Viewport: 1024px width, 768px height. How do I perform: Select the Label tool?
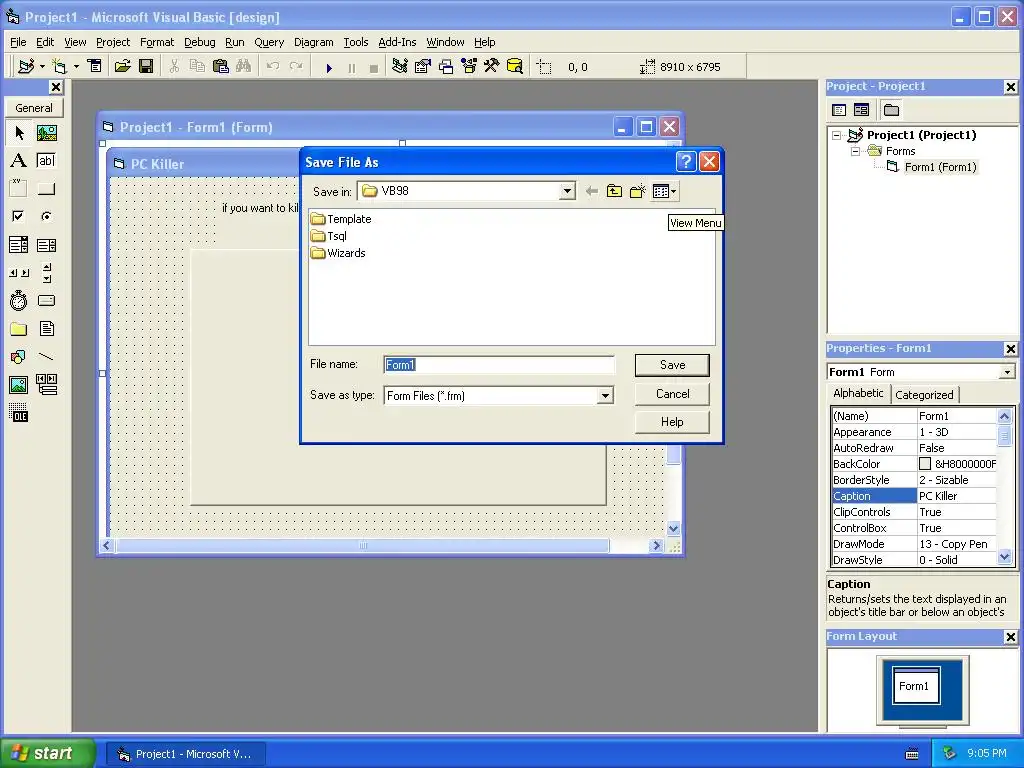click(19, 161)
